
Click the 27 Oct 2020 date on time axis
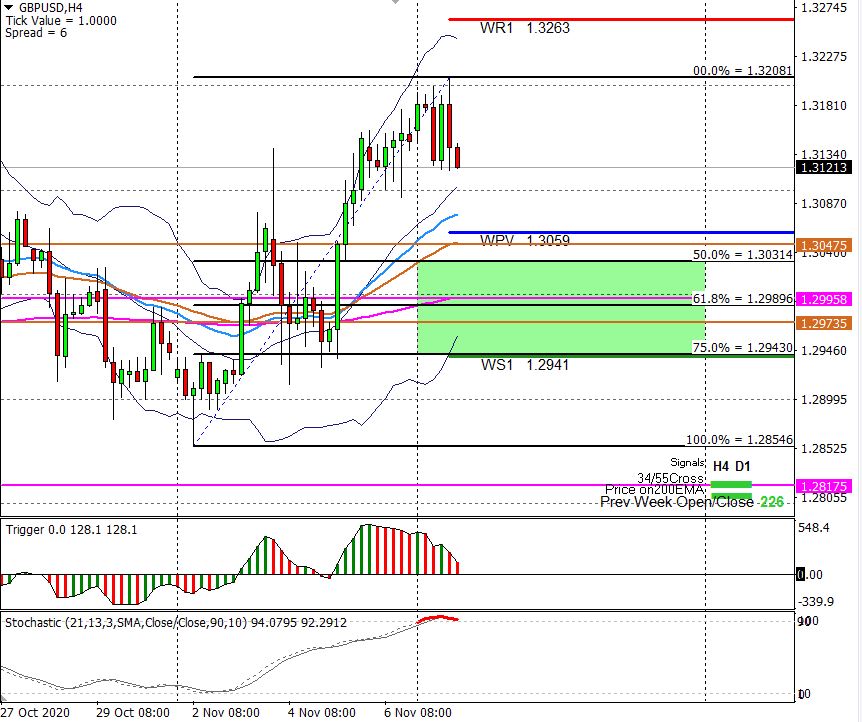(35, 713)
